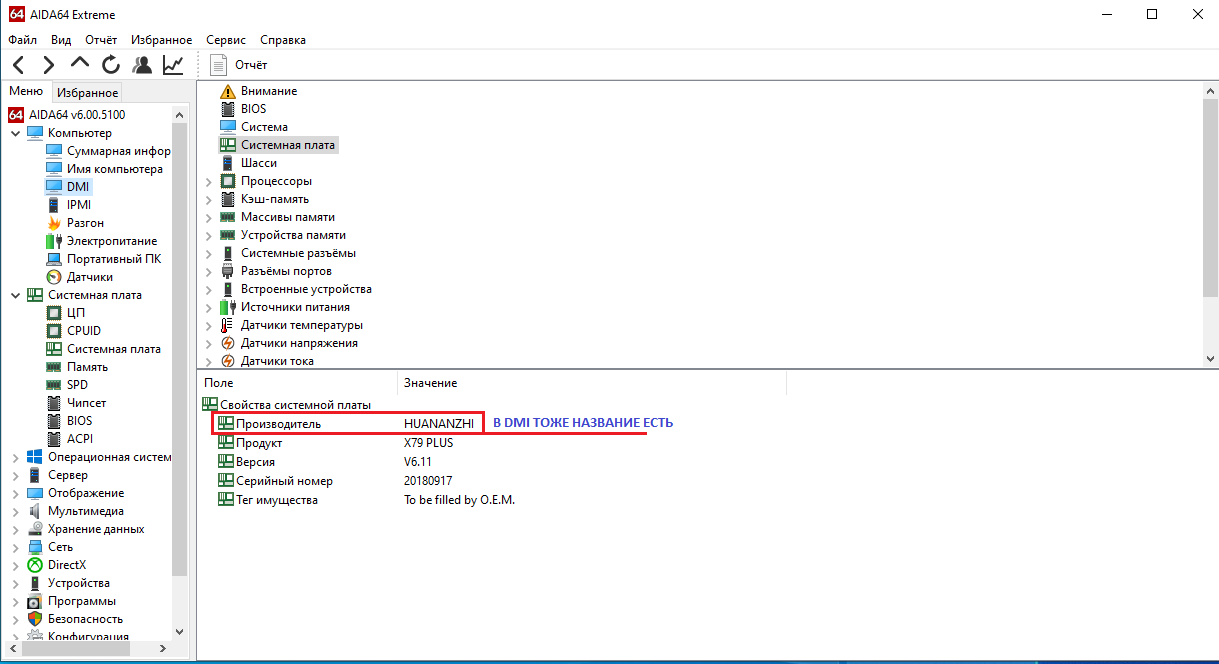Open the Справка menu
The height and width of the screenshot is (664, 1219).
(x=283, y=40)
